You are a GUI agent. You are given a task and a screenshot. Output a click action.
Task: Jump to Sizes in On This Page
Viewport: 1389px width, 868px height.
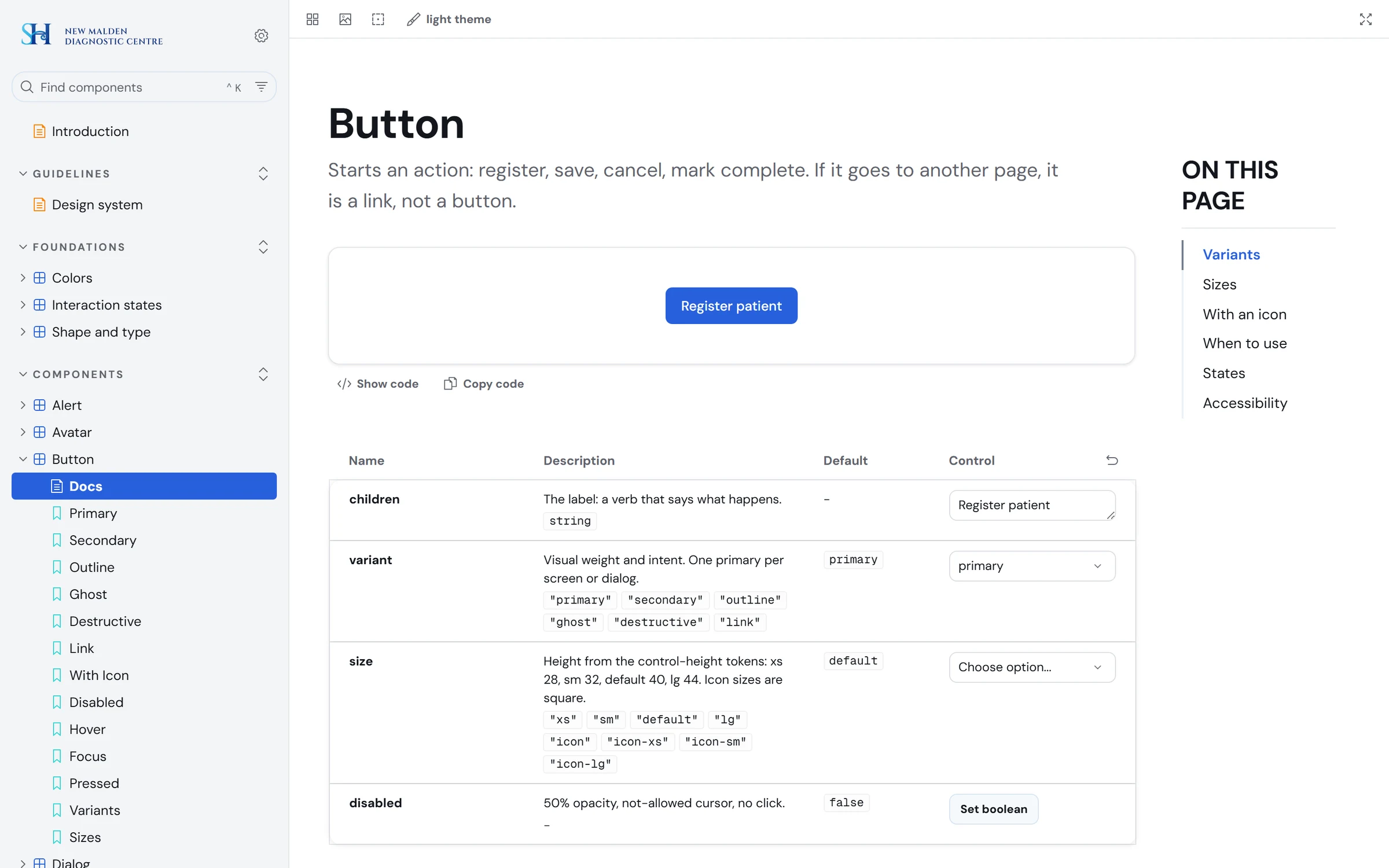1219,284
